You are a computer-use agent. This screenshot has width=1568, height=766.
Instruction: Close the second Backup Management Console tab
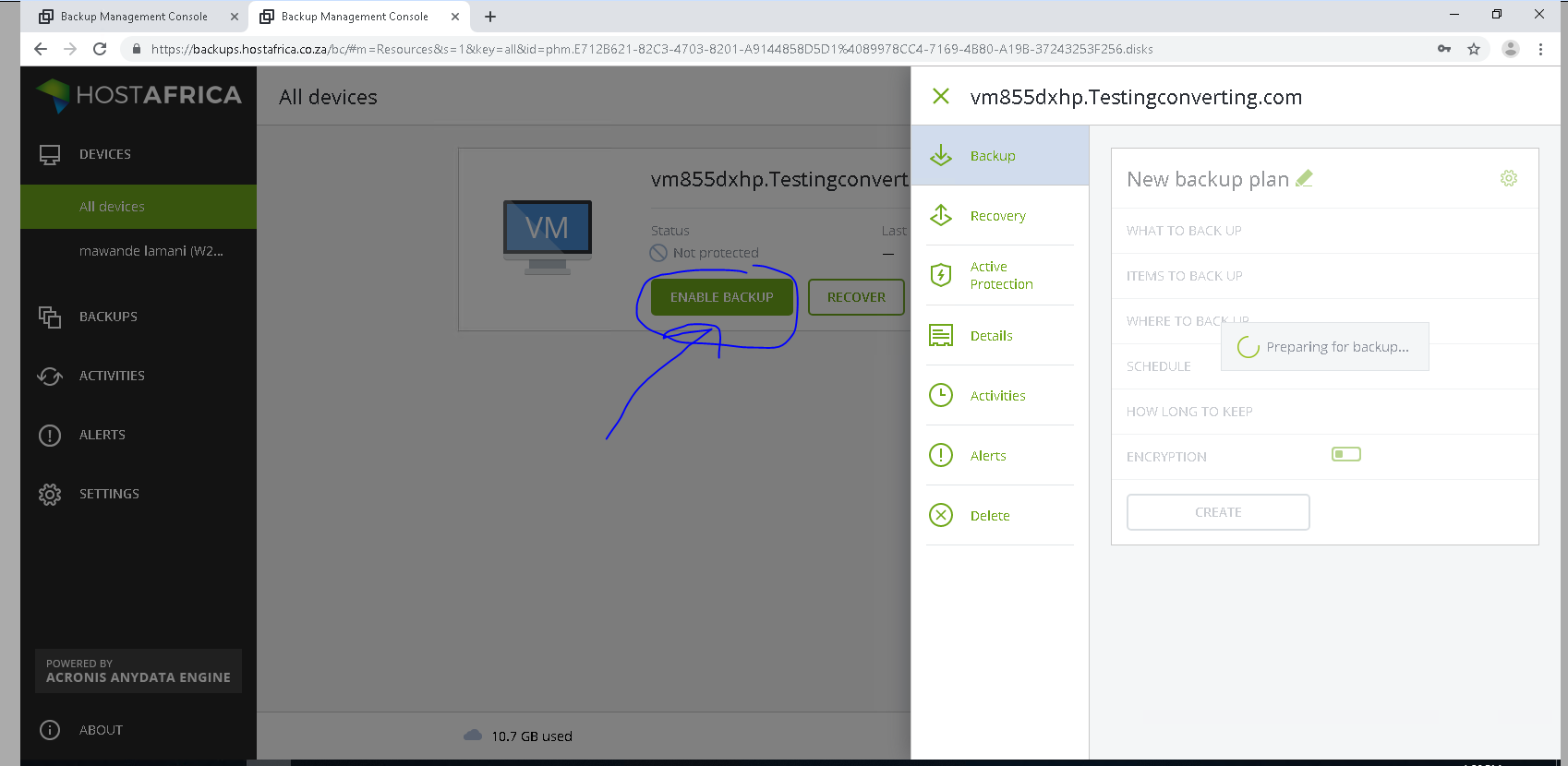(455, 17)
